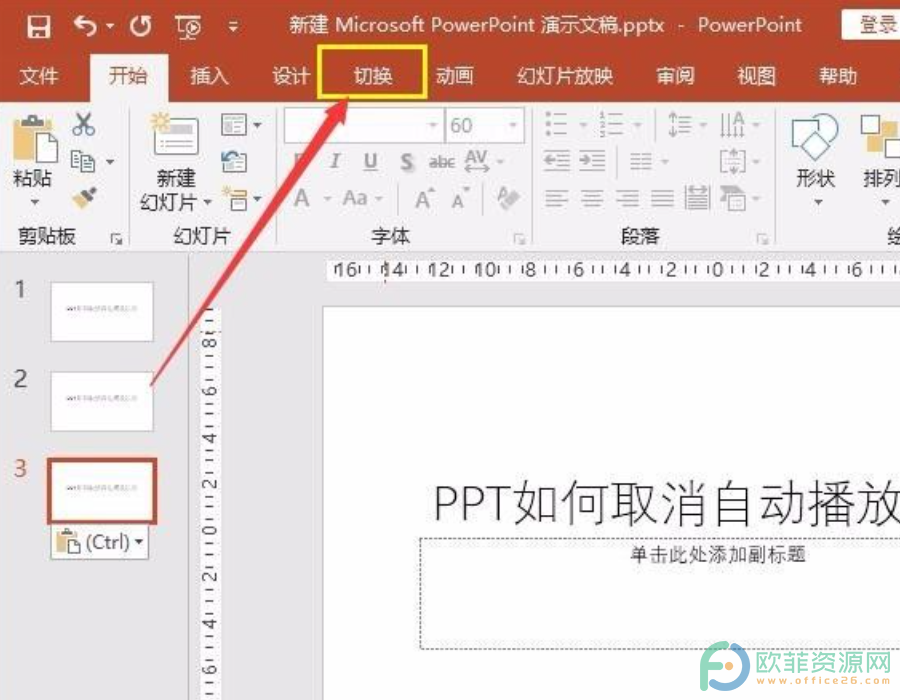900x700 pixels.
Task: Open the Change Case Aa dropdown
Action: click(363, 199)
